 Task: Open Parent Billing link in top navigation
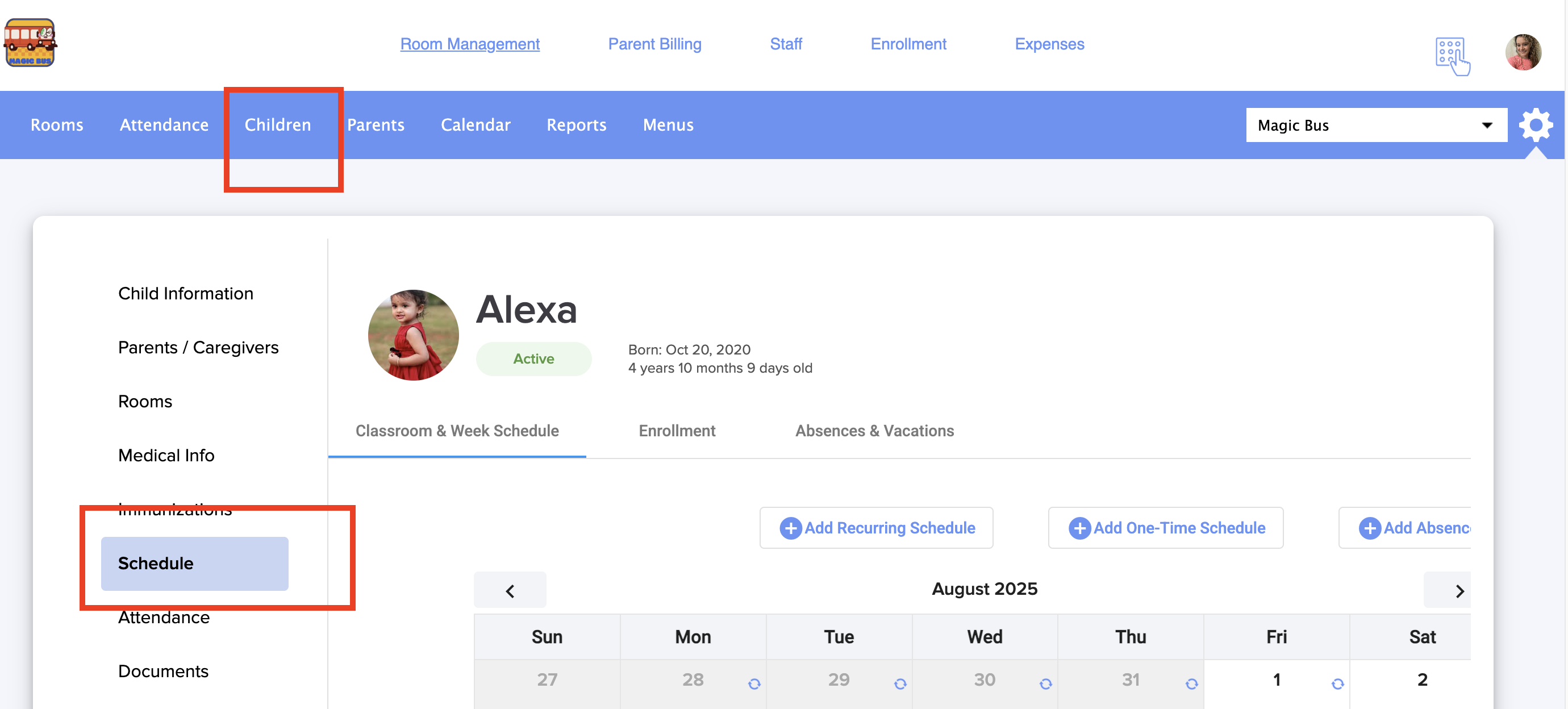pyautogui.click(x=654, y=44)
